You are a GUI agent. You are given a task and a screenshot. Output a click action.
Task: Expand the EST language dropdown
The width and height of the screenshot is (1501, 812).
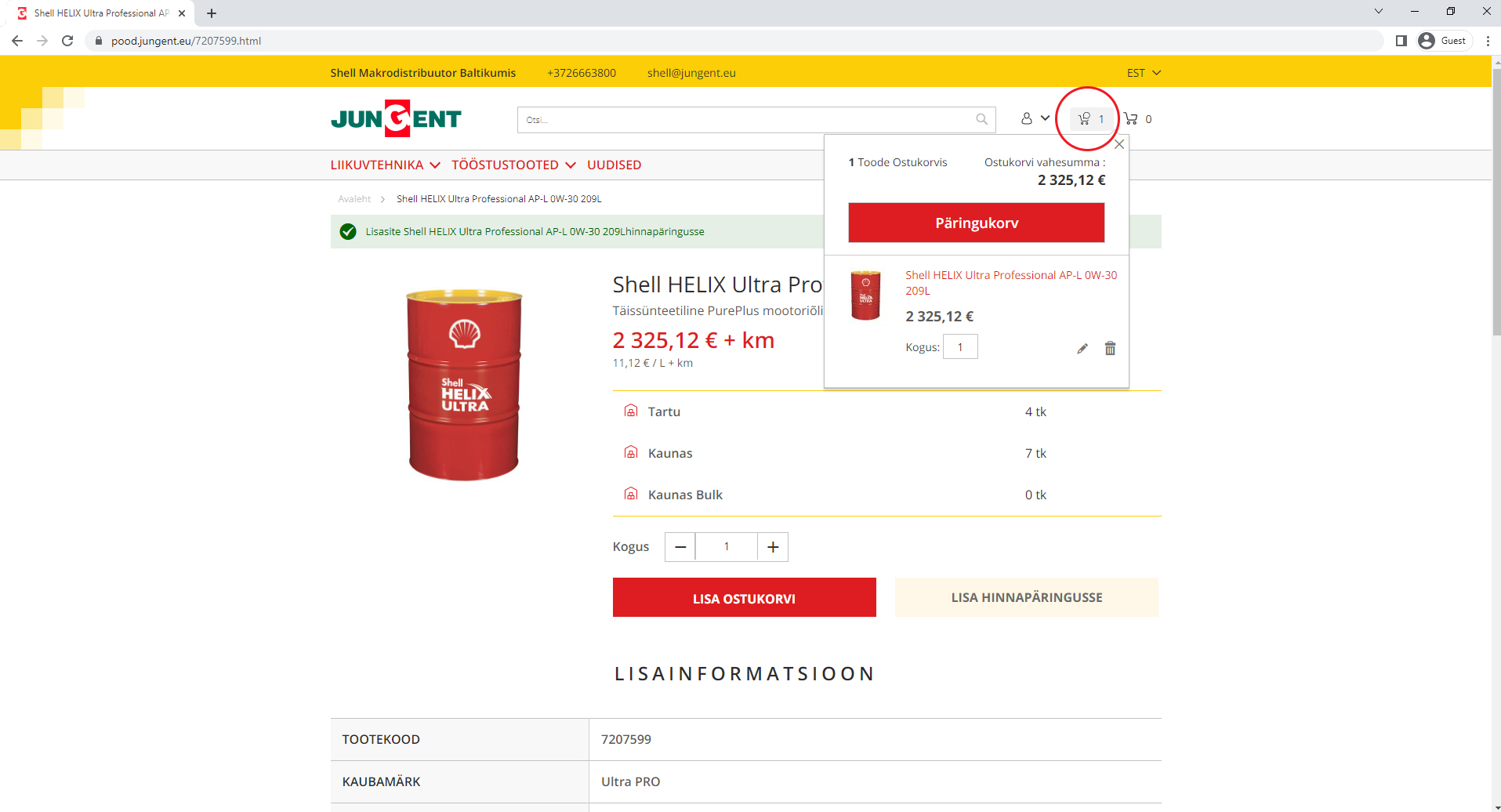[1144, 73]
